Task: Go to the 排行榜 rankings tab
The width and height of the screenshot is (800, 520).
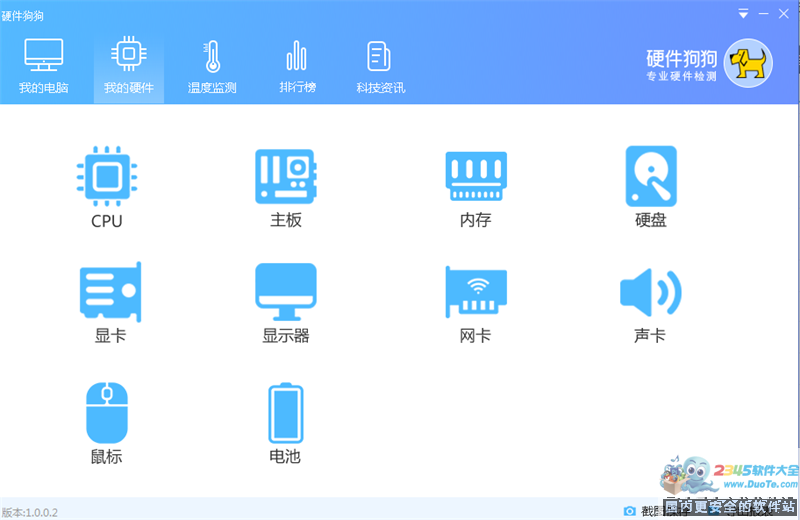Action: pyautogui.click(x=297, y=66)
